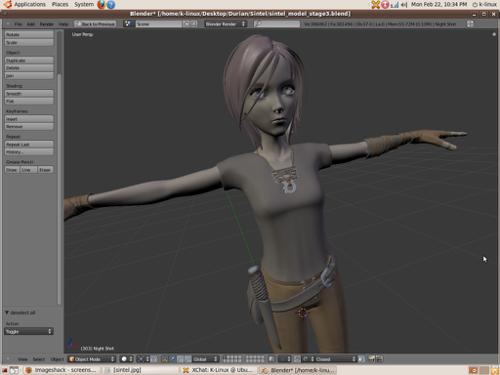This screenshot has width=500, height=375.
Task: Click the Scale button in tool shelf
Action: click(x=29, y=43)
